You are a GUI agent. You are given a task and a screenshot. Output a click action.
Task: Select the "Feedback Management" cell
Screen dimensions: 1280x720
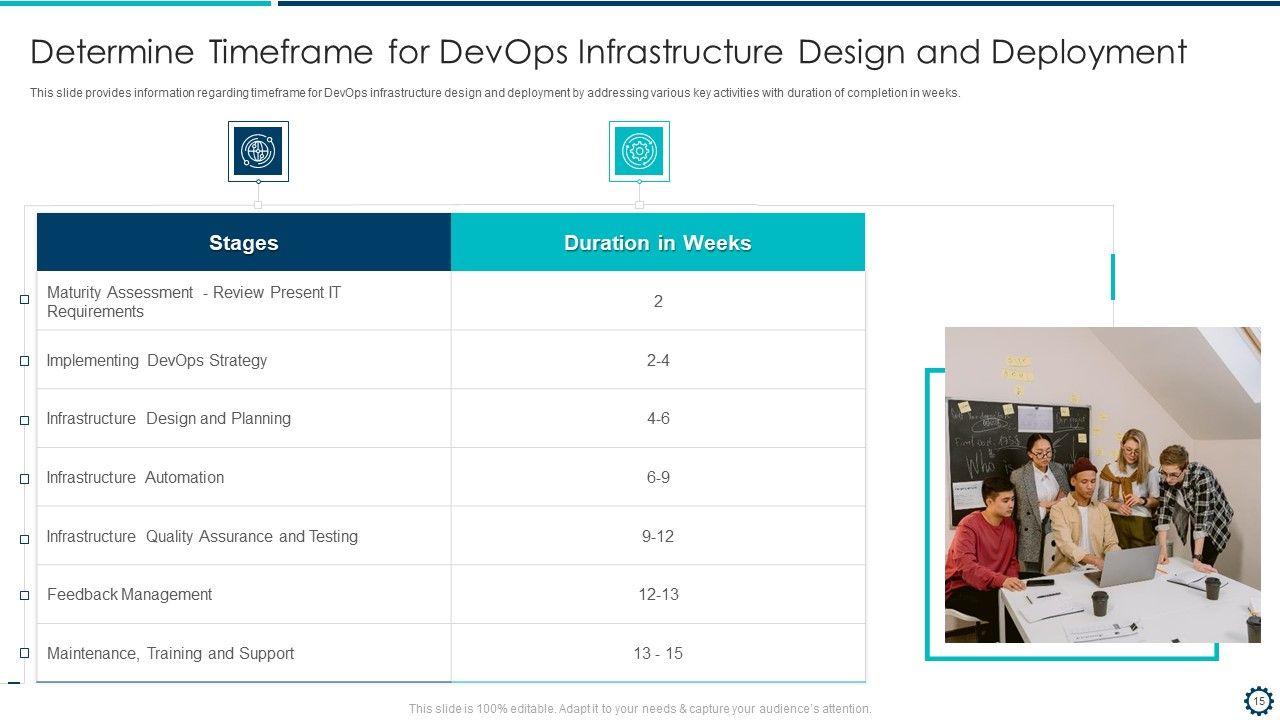click(x=244, y=594)
